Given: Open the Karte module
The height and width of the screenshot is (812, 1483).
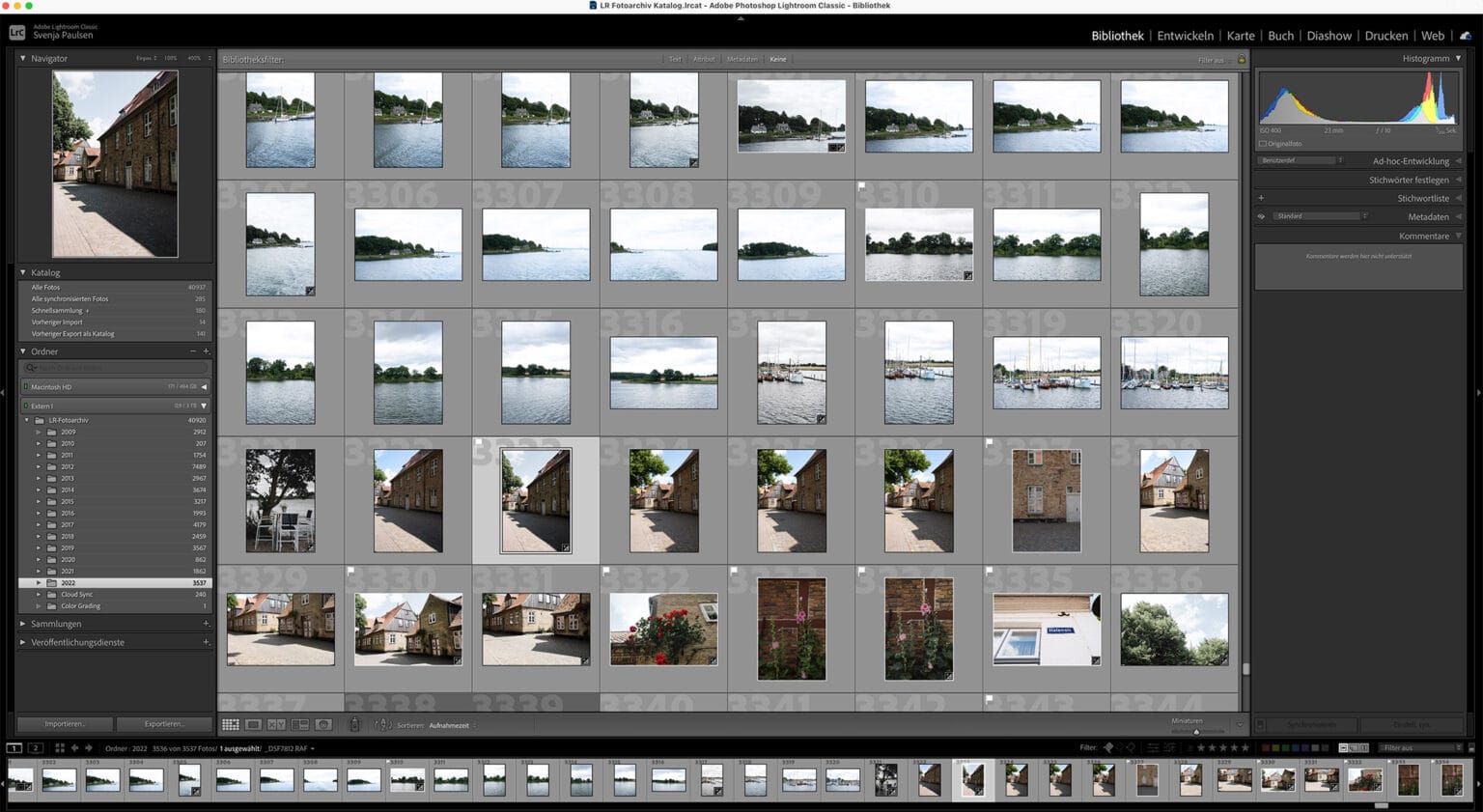Looking at the screenshot, I should 1241,36.
